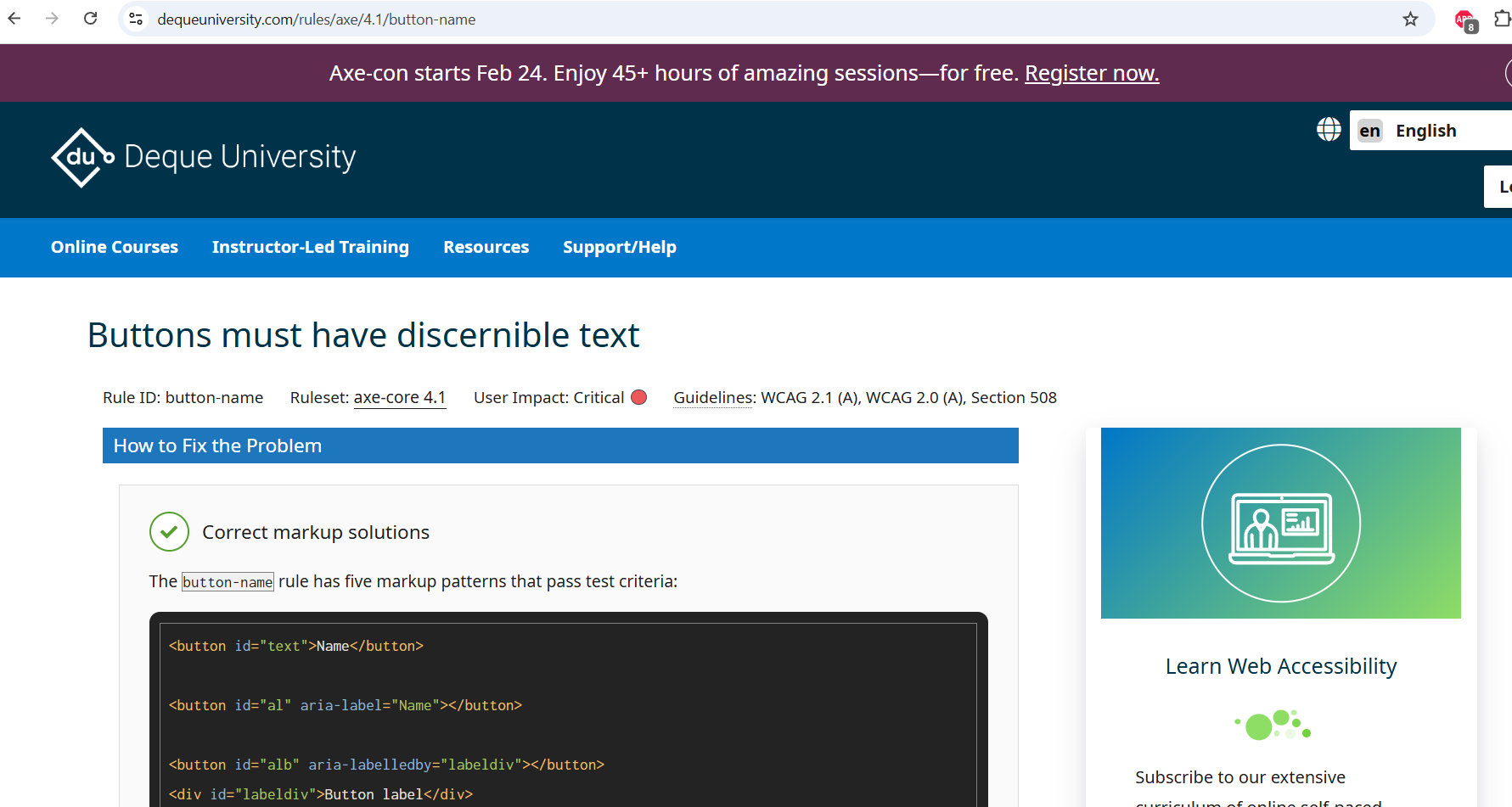Click the Register now link

click(1091, 74)
